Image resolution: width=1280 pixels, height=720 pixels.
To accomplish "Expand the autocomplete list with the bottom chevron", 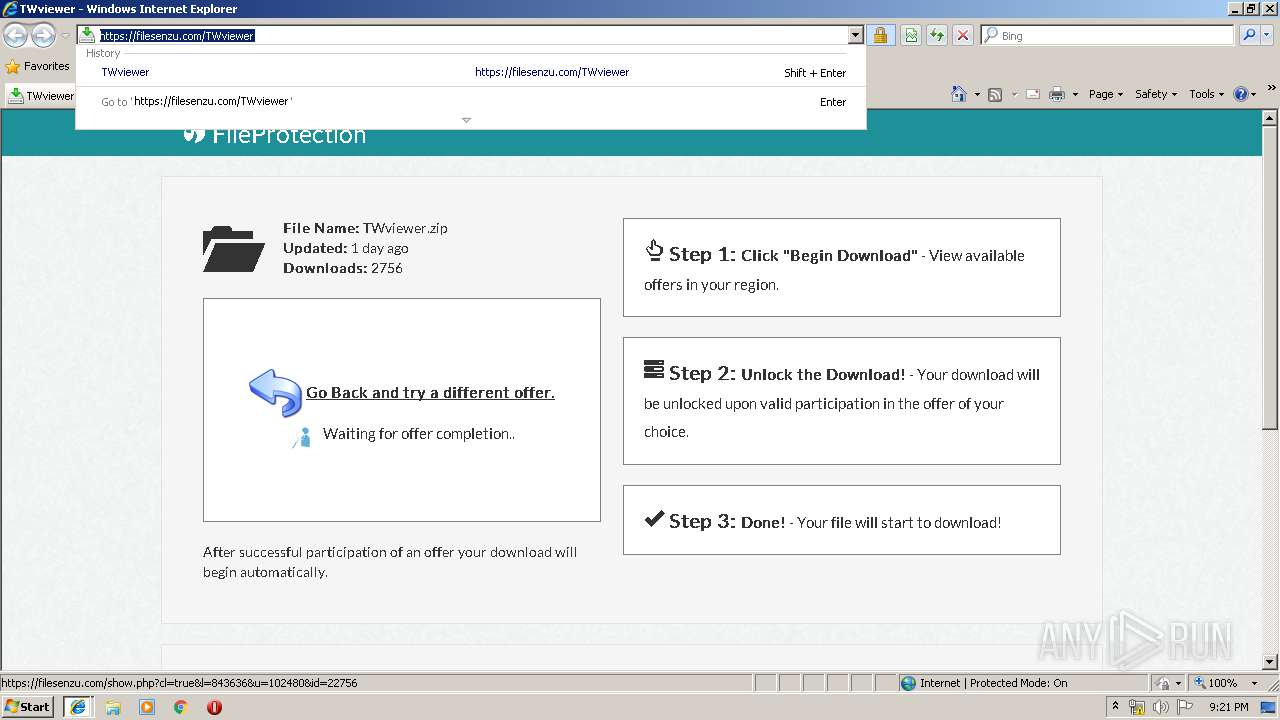I will coord(466,120).
